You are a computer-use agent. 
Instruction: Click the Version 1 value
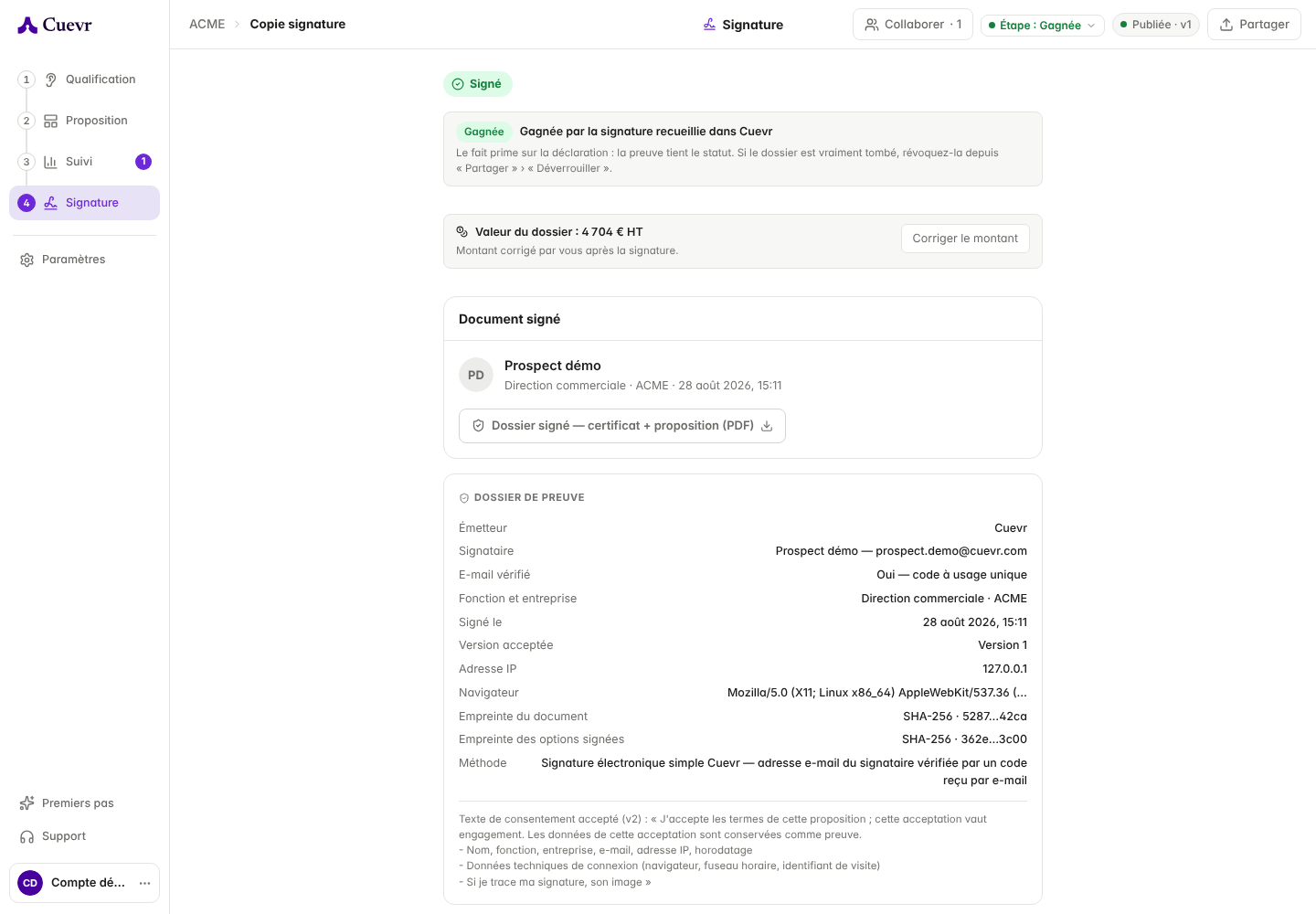pyautogui.click(x=1003, y=645)
